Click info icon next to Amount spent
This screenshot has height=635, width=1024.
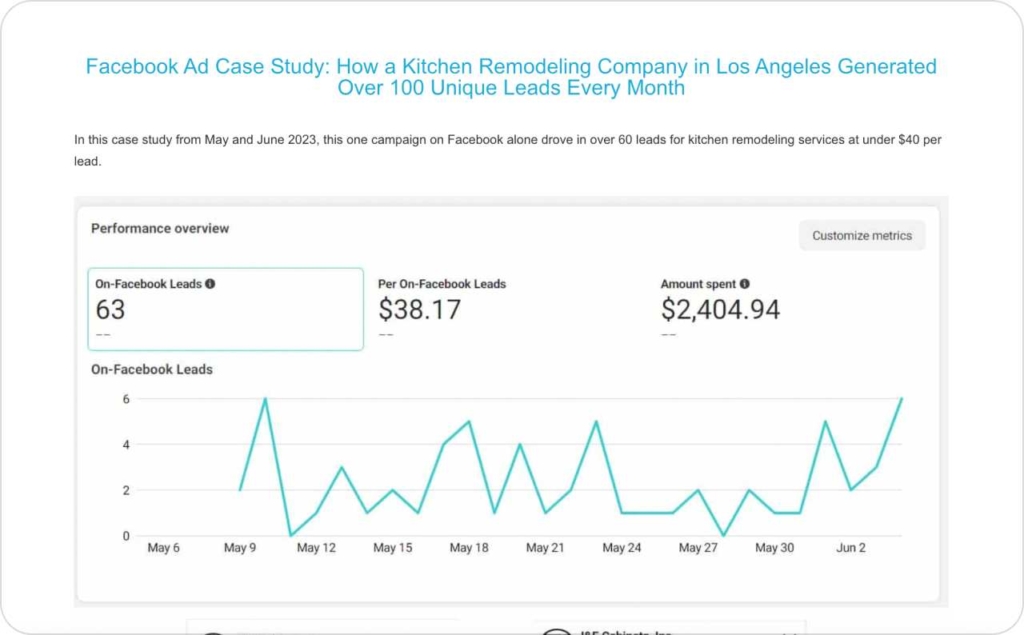[x=745, y=284]
